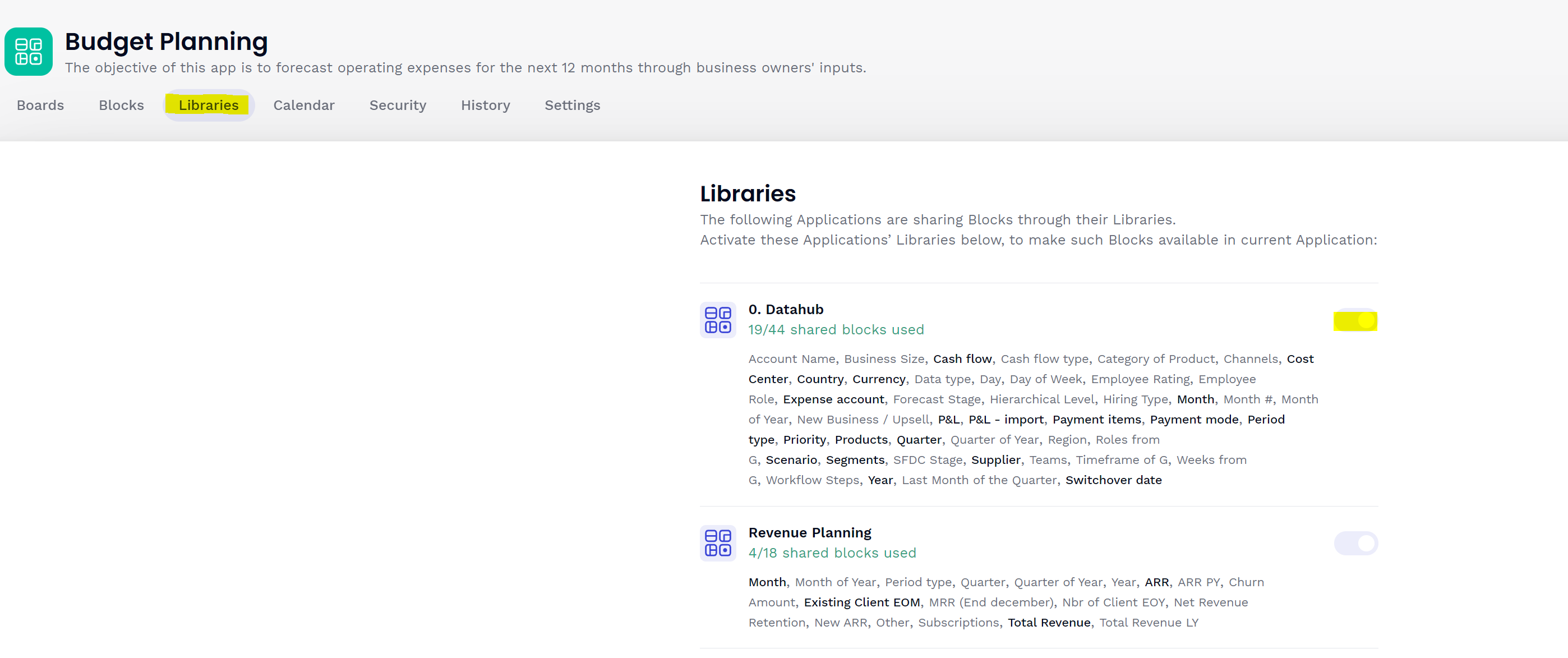Click the Hiring Type block
This screenshot has width=1568, height=658.
(x=1135, y=399)
